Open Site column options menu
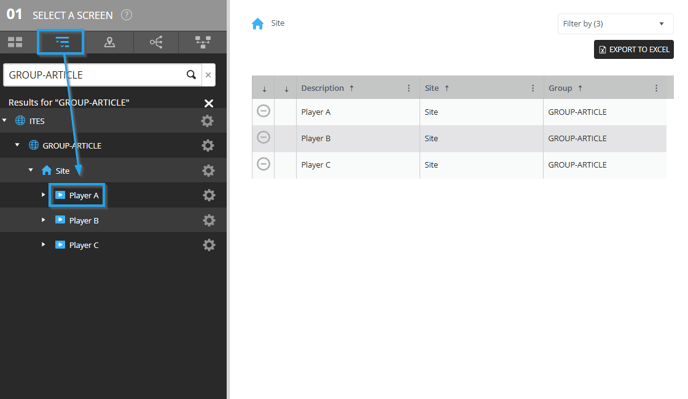Viewport: 688px width, 399px height. 533,88
